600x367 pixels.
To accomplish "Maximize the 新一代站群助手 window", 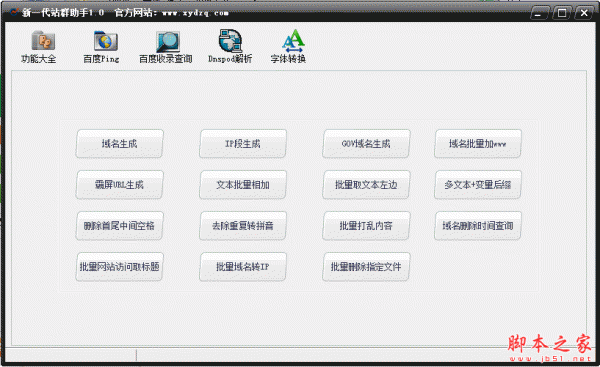I will (562, 13).
